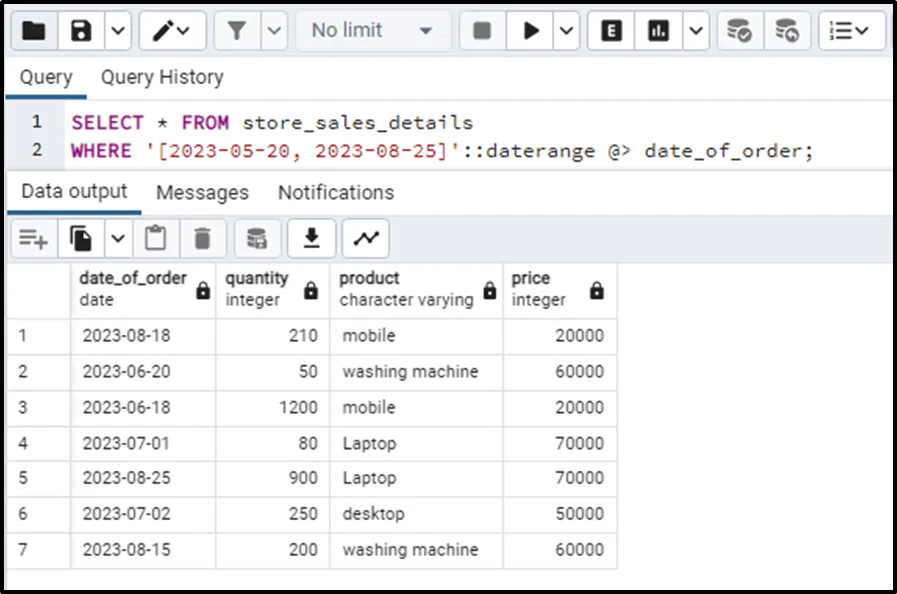Expand the Execute options dropdown arrow
Viewport: 897px width, 594px height.
coord(566,31)
